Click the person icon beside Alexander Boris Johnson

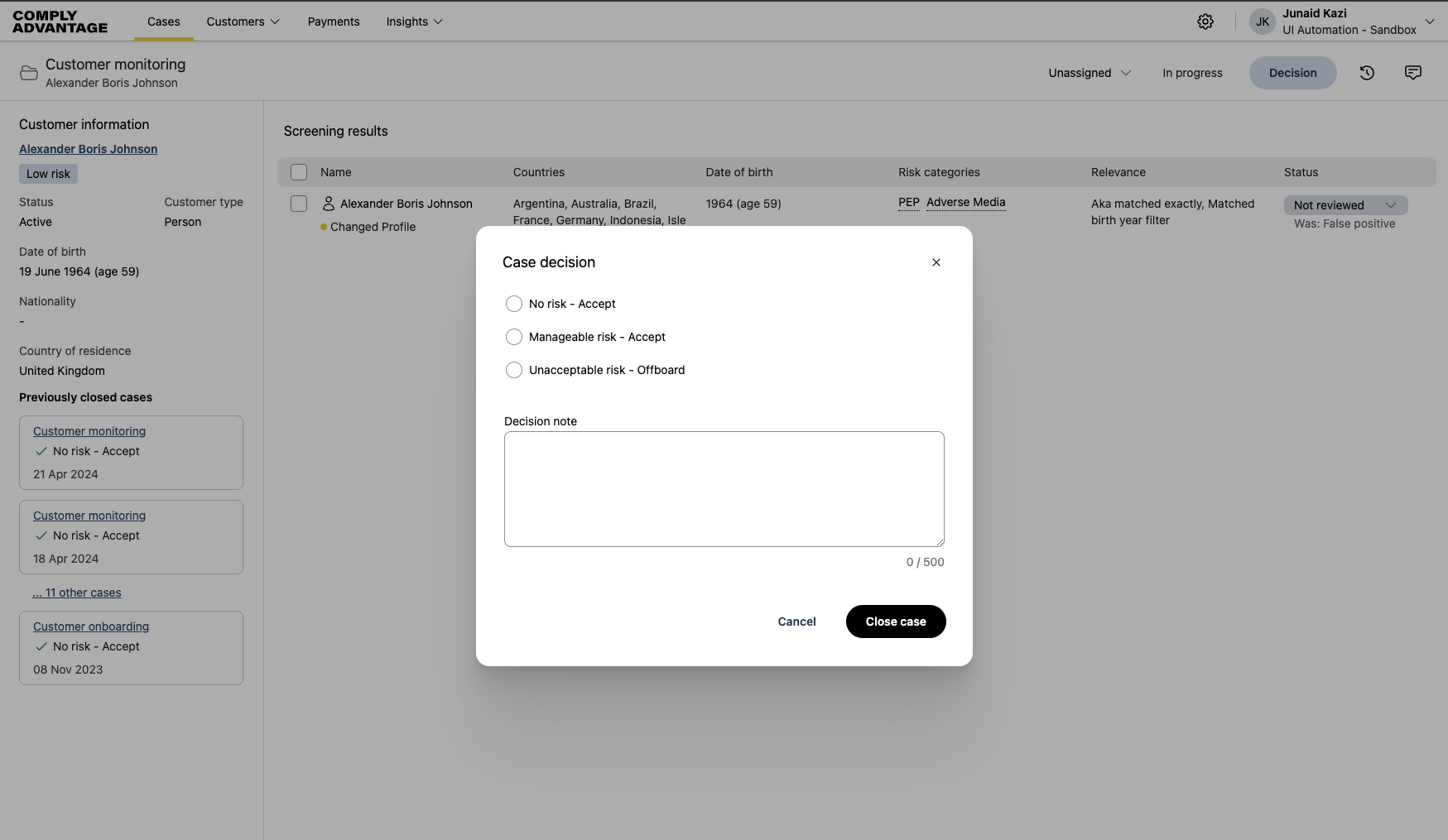click(x=328, y=204)
